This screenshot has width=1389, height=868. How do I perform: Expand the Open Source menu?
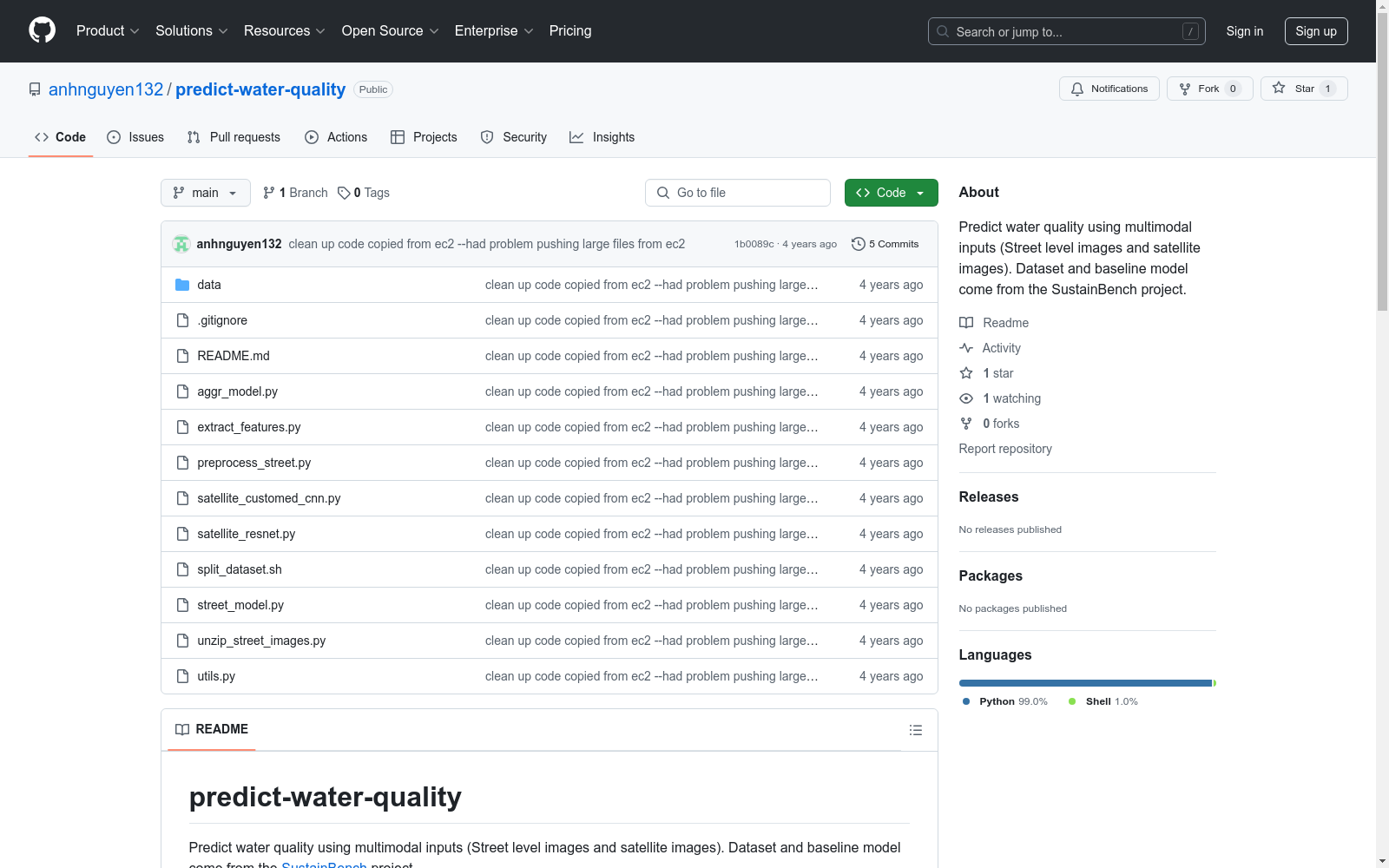pos(389,30)
